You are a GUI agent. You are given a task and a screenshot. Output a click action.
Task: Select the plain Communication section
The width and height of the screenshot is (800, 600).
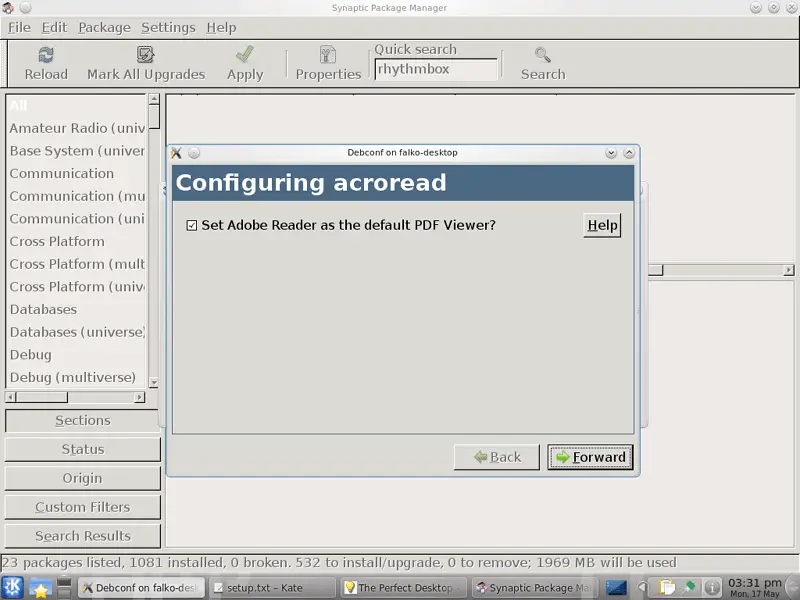tap(77, 173)
